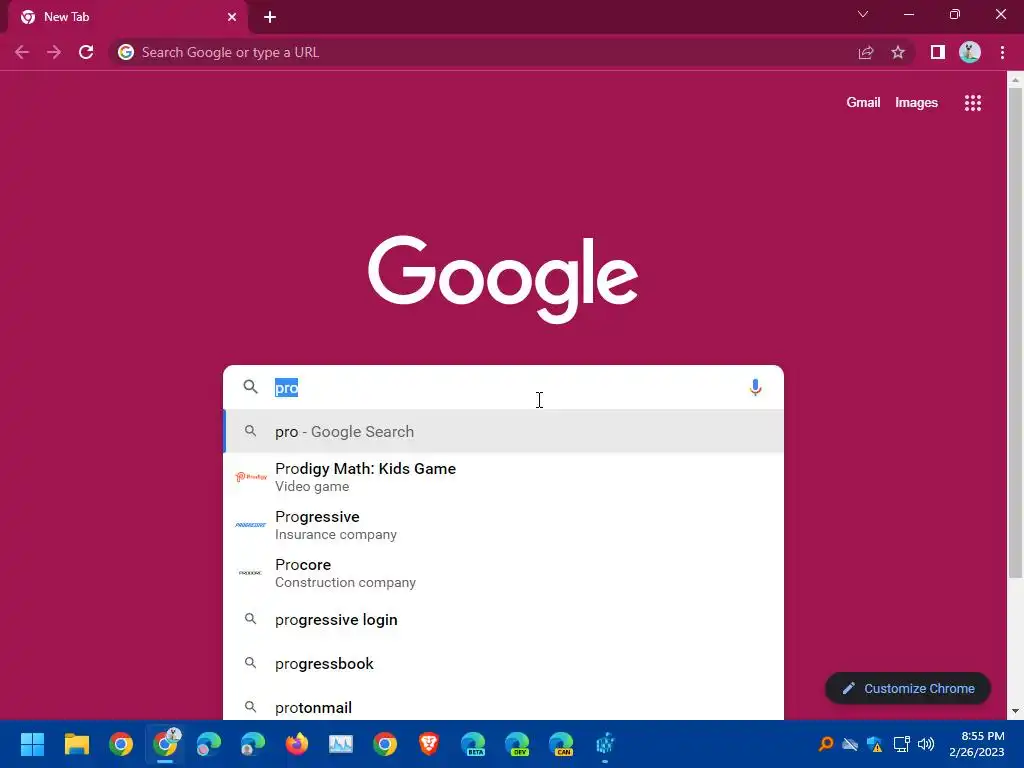Click magnifier icon in search box

[x=250, y=387]
